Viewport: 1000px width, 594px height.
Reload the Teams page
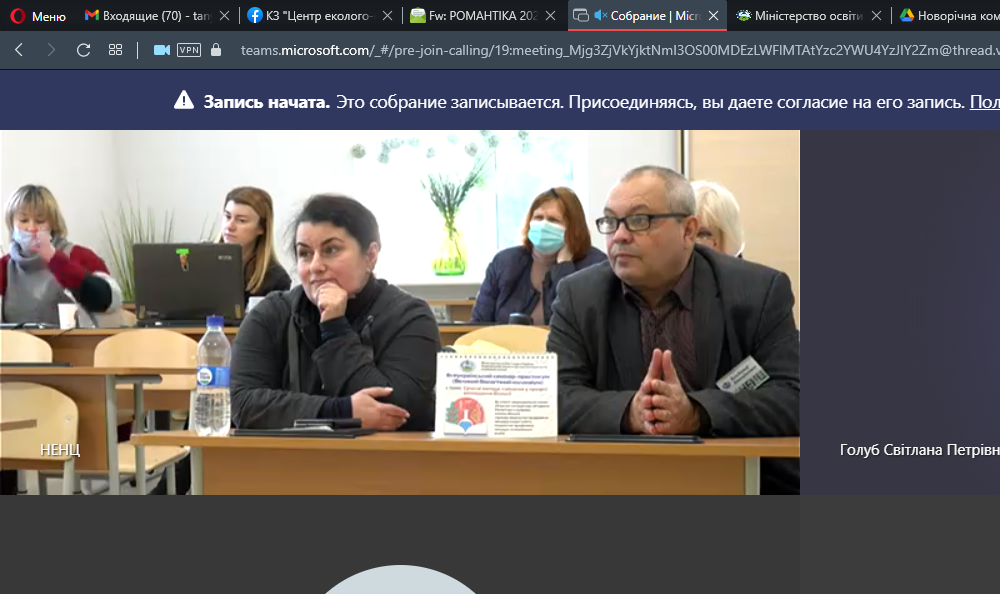point(84,50)
